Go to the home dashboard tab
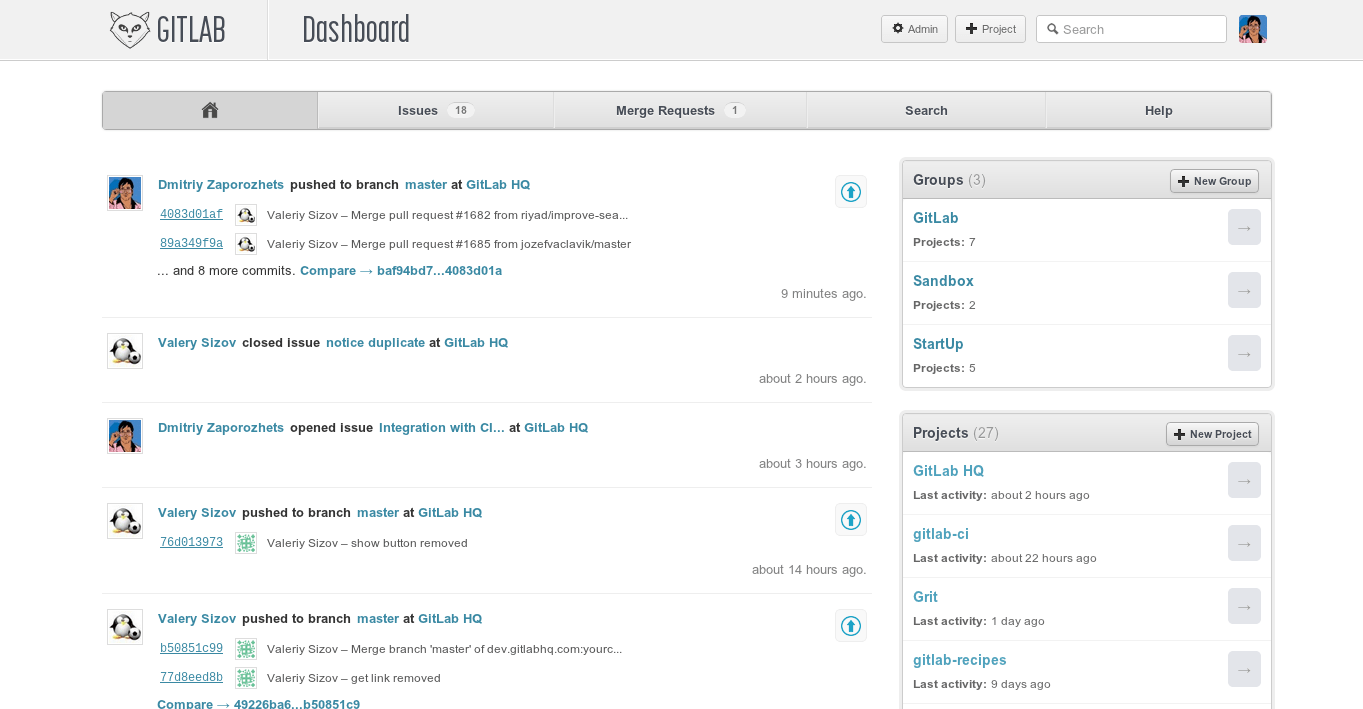The image size is (1363, 709). 210,111
